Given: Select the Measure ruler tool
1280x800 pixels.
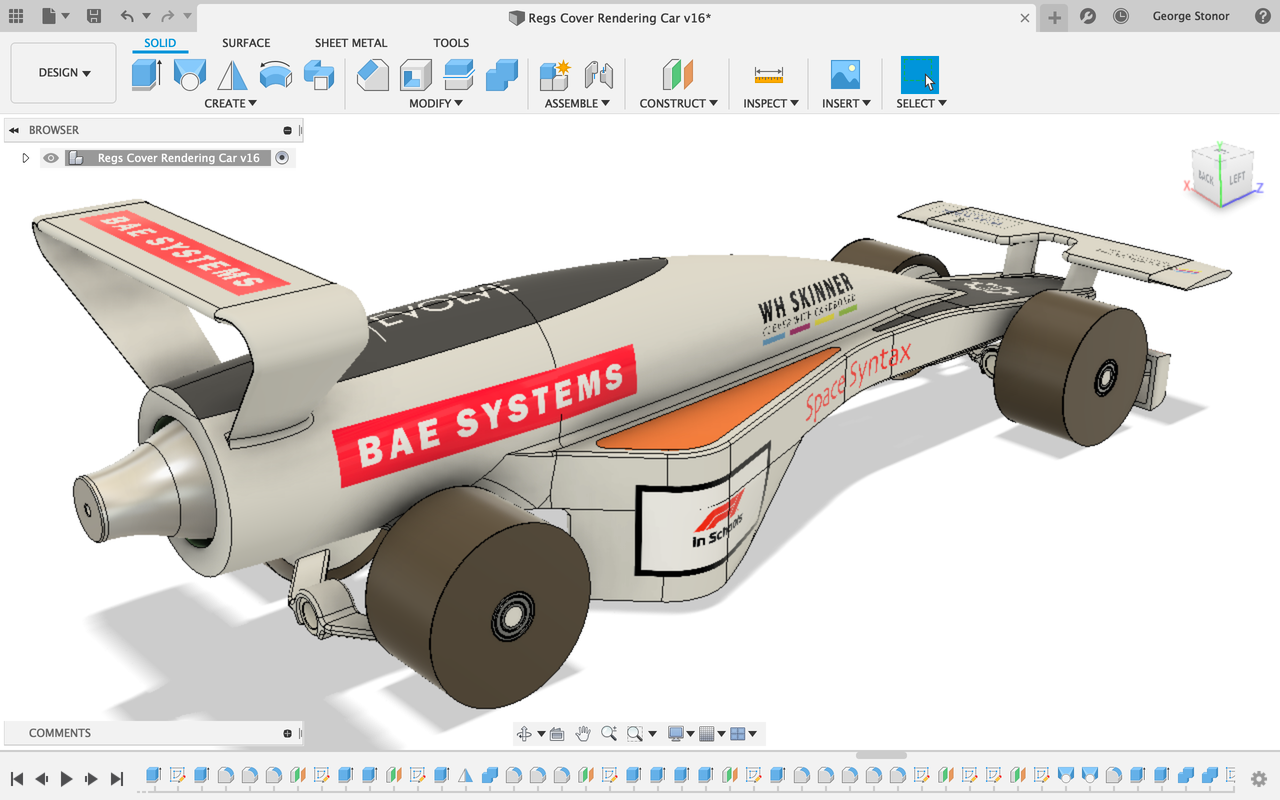Looking at the screenshot, I should pos(769,75).
